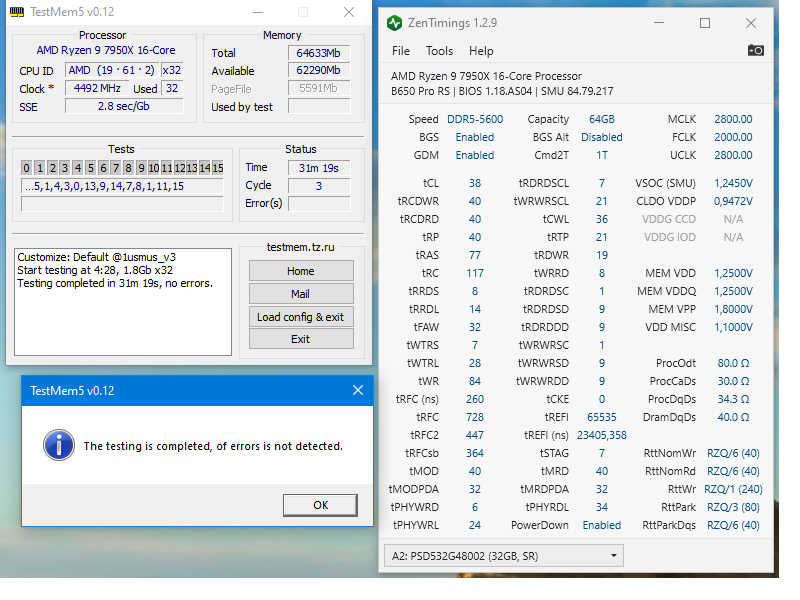Click the tRC value 117
The height and width of the screenshot is (600, 800).
(x=474, y=273)
